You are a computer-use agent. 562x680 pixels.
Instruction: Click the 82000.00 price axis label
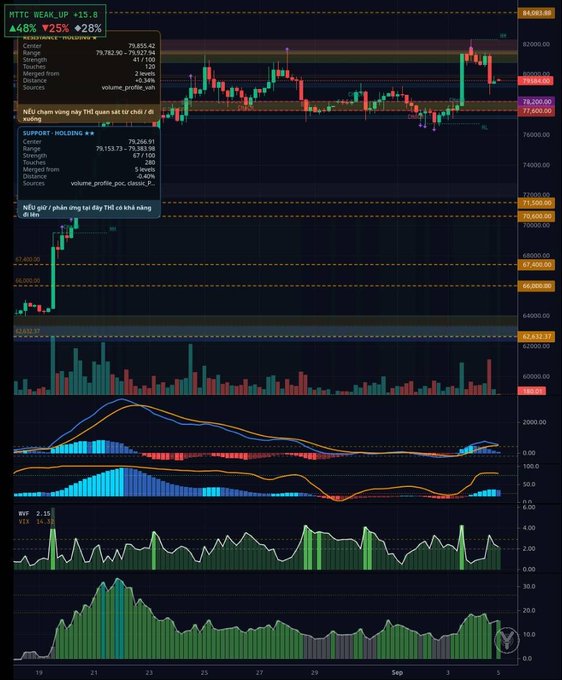tap(536, 44)
